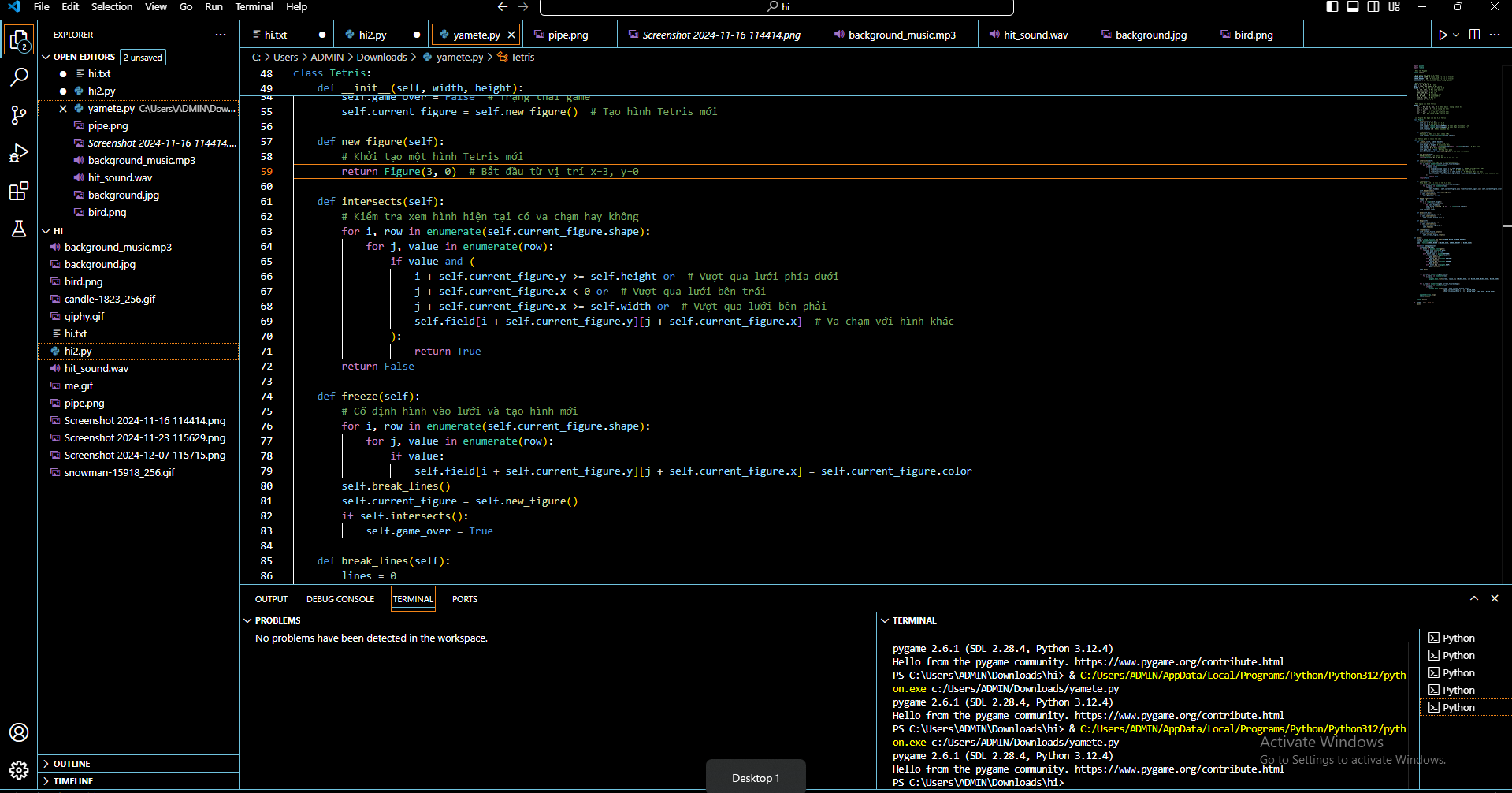The width and height of the screenshot is (1512, 793).
Task: Click the Tetris class breadcrumb
Action: [x=516, y=57]
